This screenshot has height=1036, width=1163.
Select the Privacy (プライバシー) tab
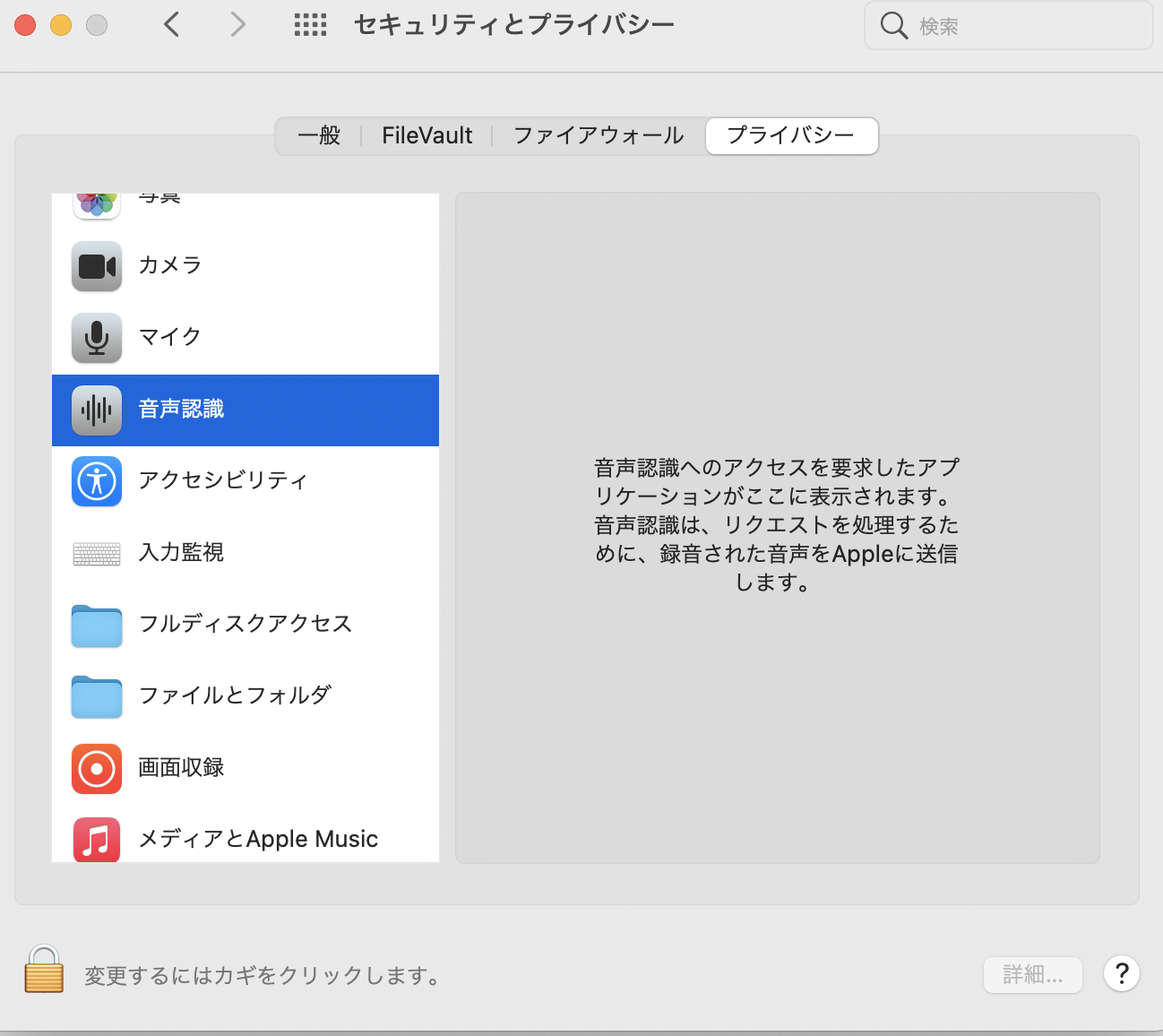coord(791,136)
